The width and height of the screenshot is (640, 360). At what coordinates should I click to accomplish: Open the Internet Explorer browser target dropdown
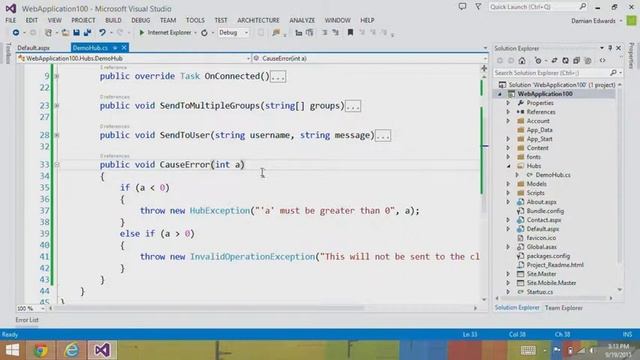(x=196, y=33)
